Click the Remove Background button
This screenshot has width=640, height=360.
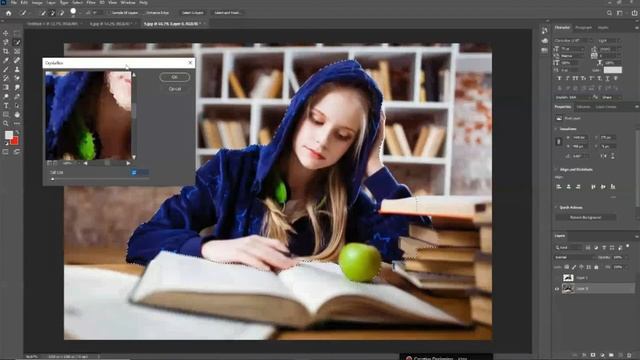pyautogui.click(x=585, y=218)
